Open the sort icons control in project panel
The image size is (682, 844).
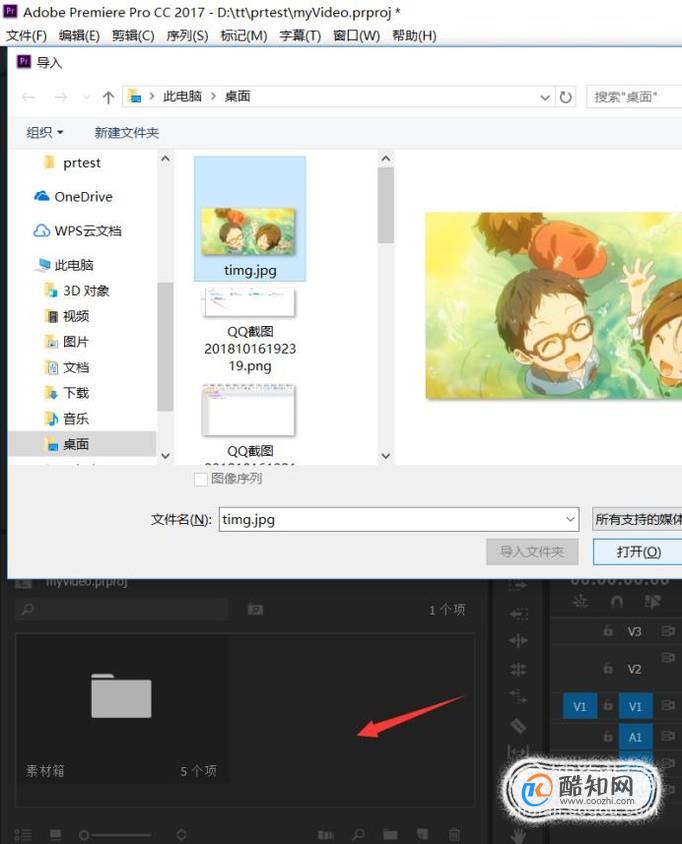[x=181, y=835]
